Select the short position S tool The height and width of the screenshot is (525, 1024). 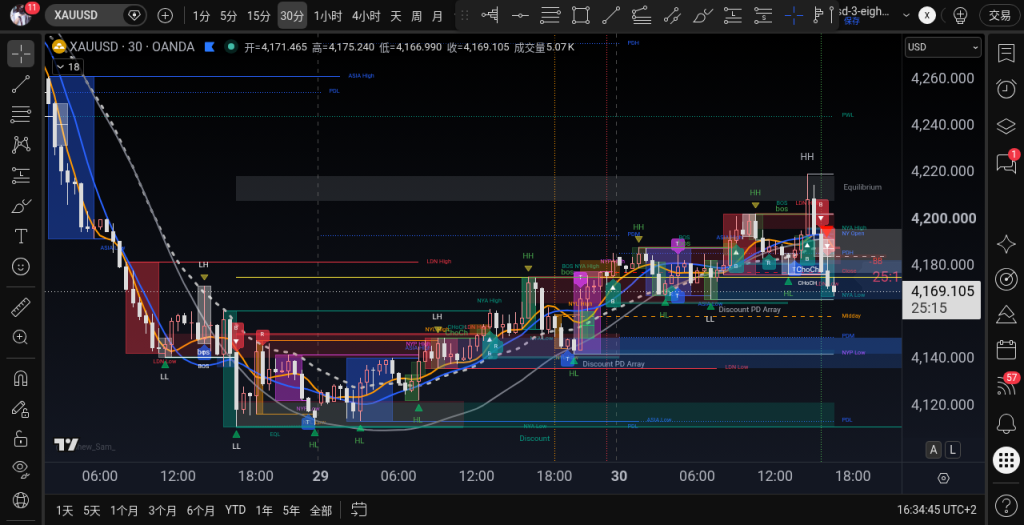point(763,15)
